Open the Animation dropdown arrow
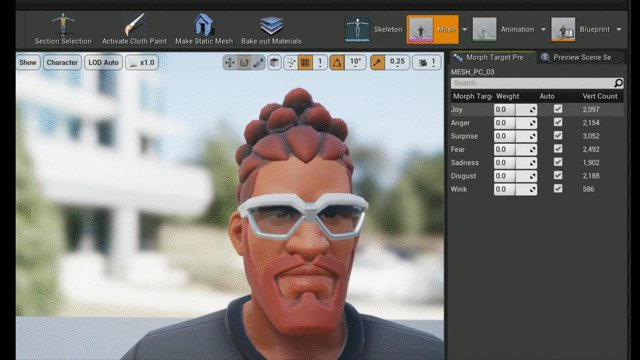The width and height of the screenshot is (640, 360). point(543,29)
